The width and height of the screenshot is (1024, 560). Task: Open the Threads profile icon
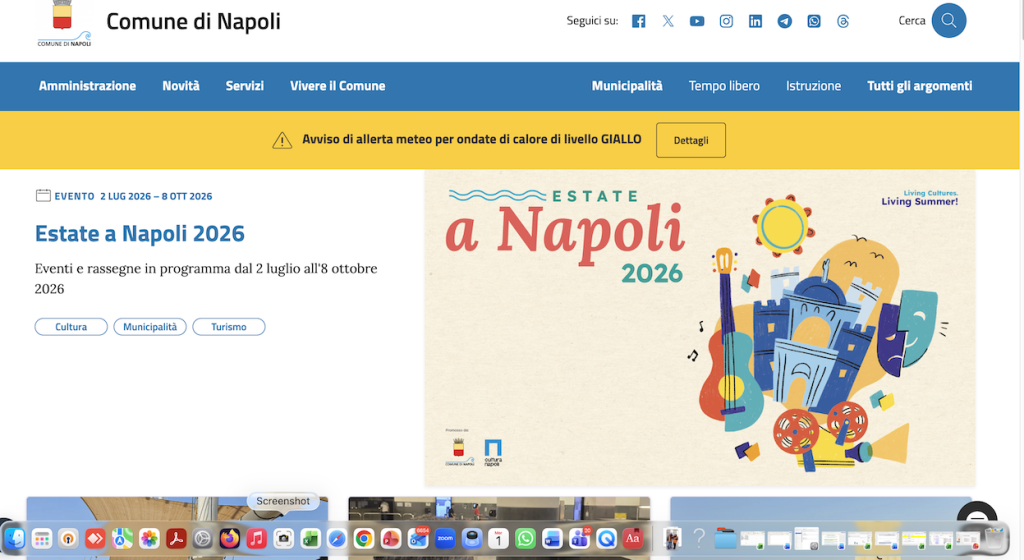(842, 21)
